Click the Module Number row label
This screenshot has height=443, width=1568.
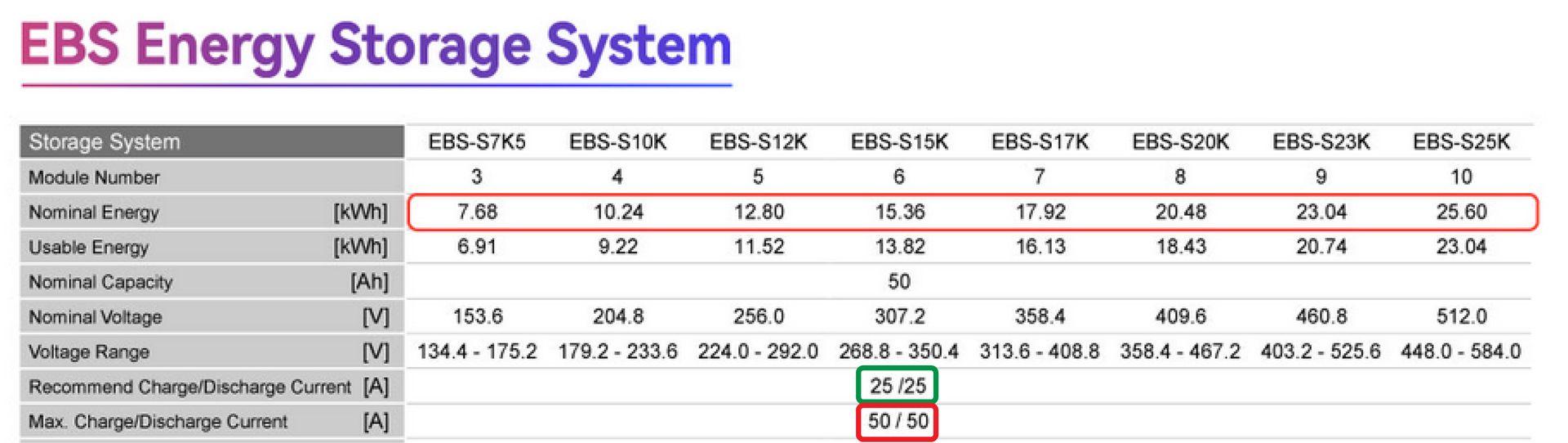coord(94,177)
